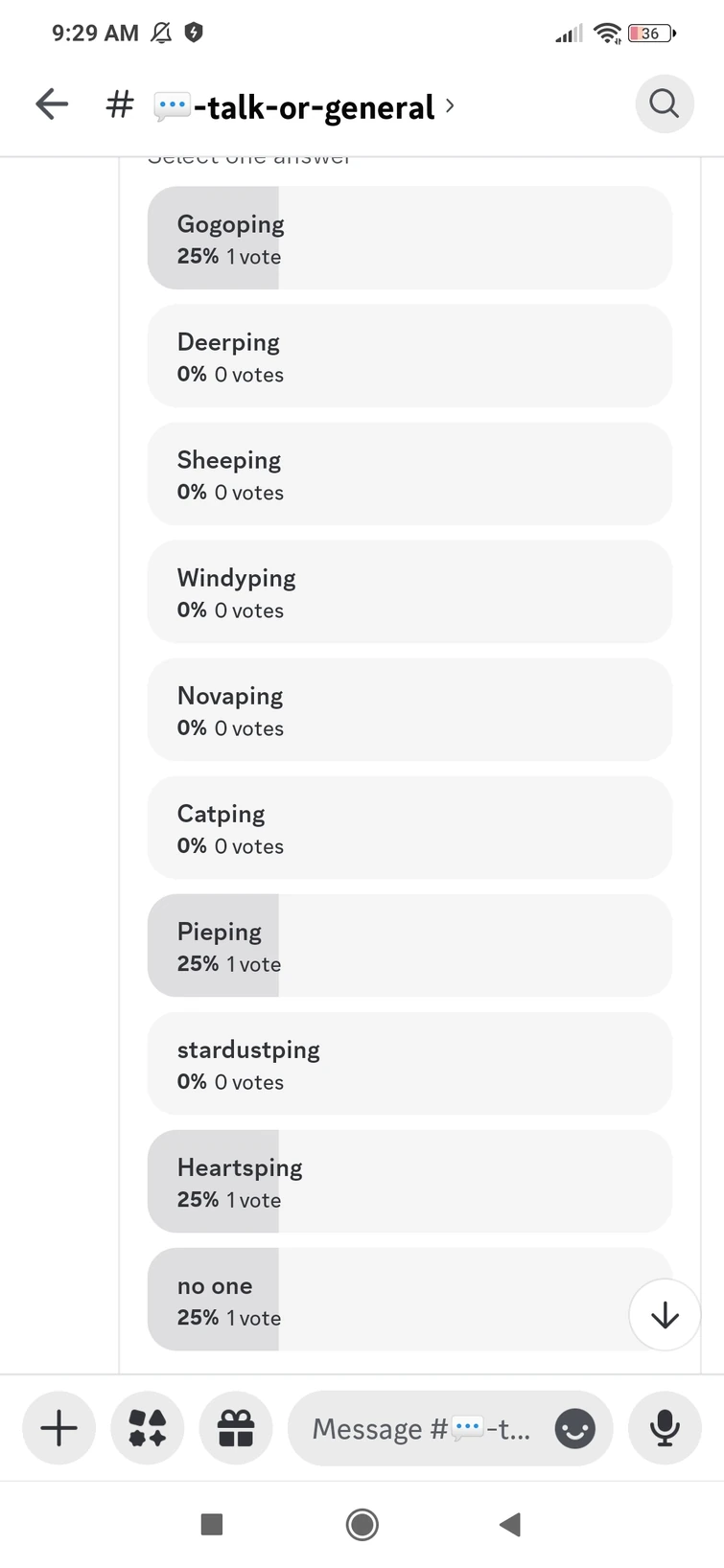Tap the microphone voice message icon

pos(665,1428)
